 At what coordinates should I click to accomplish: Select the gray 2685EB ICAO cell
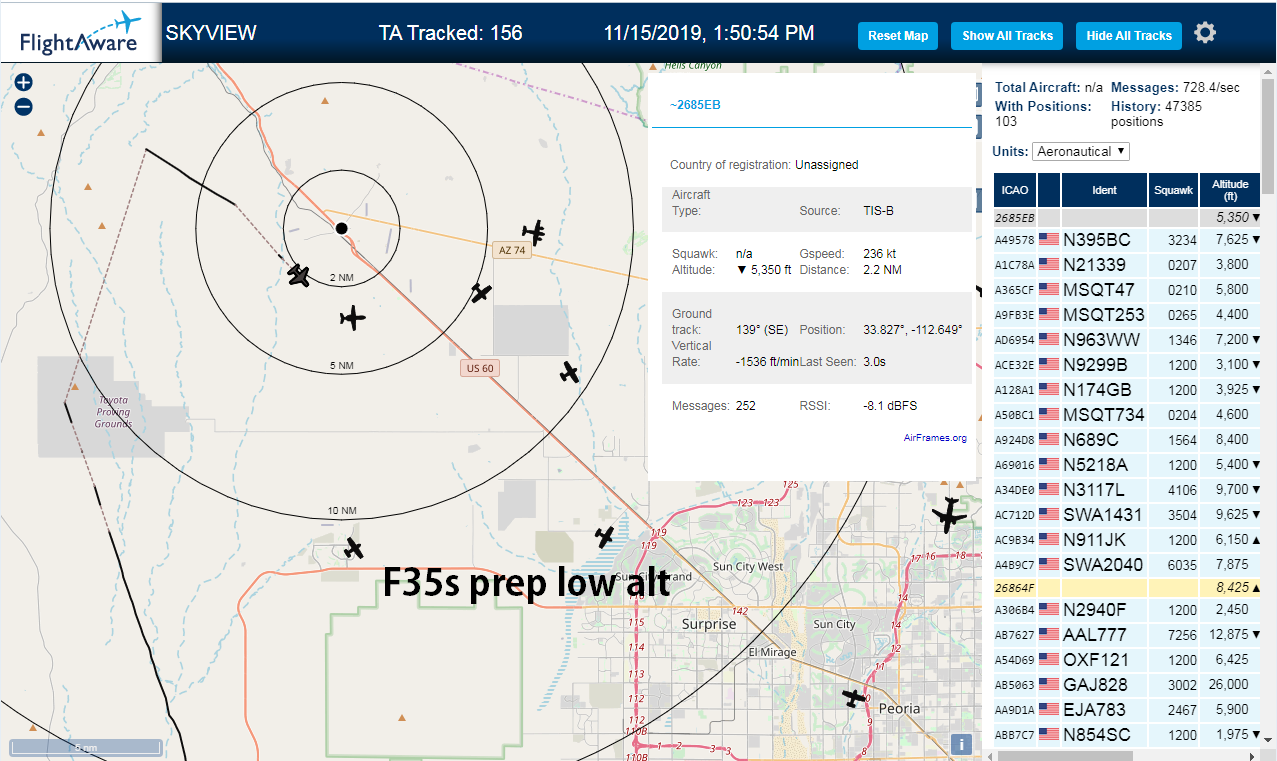(1015, 217)
